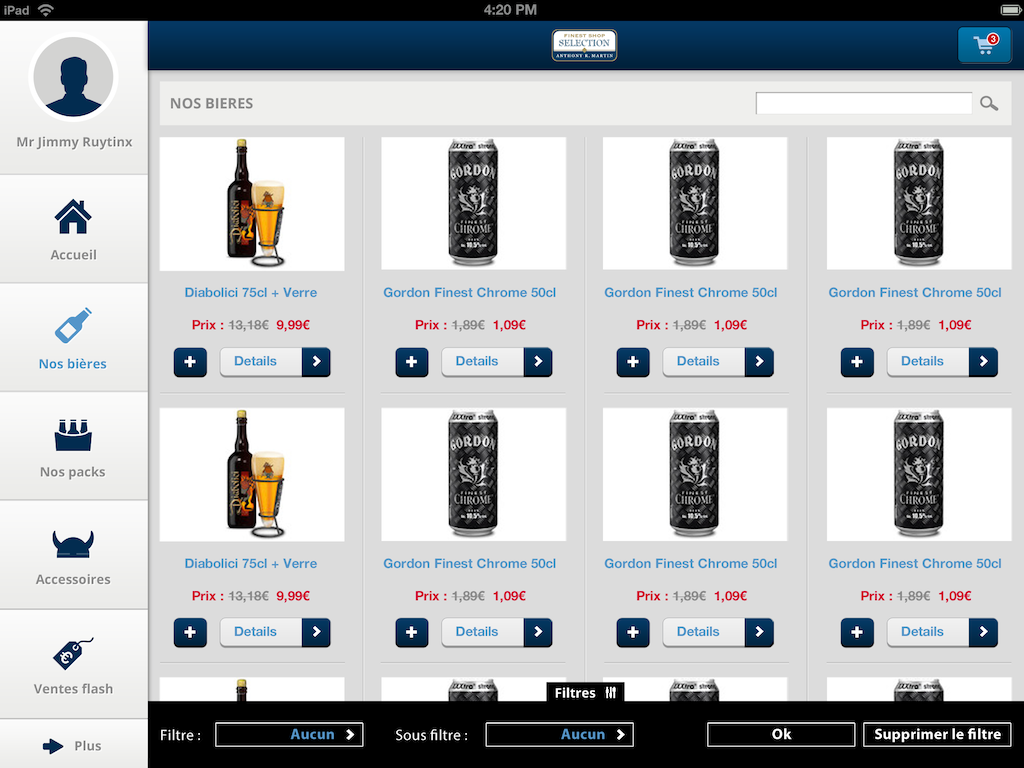Tap the Finest Shop Selection logo

584,45
